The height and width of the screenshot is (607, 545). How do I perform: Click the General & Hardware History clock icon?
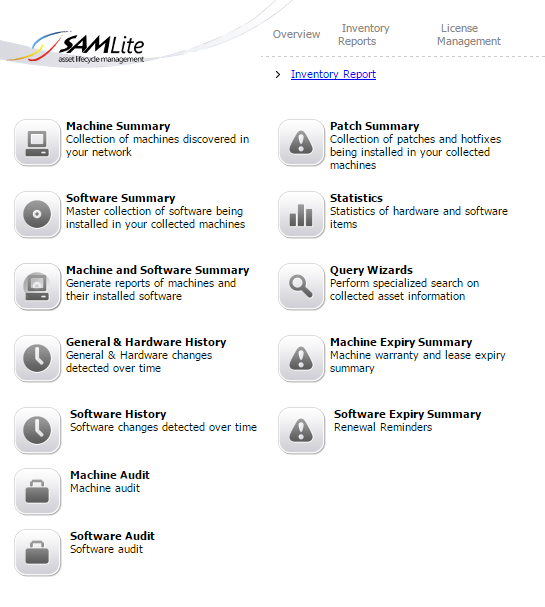(x=38, y=358)
